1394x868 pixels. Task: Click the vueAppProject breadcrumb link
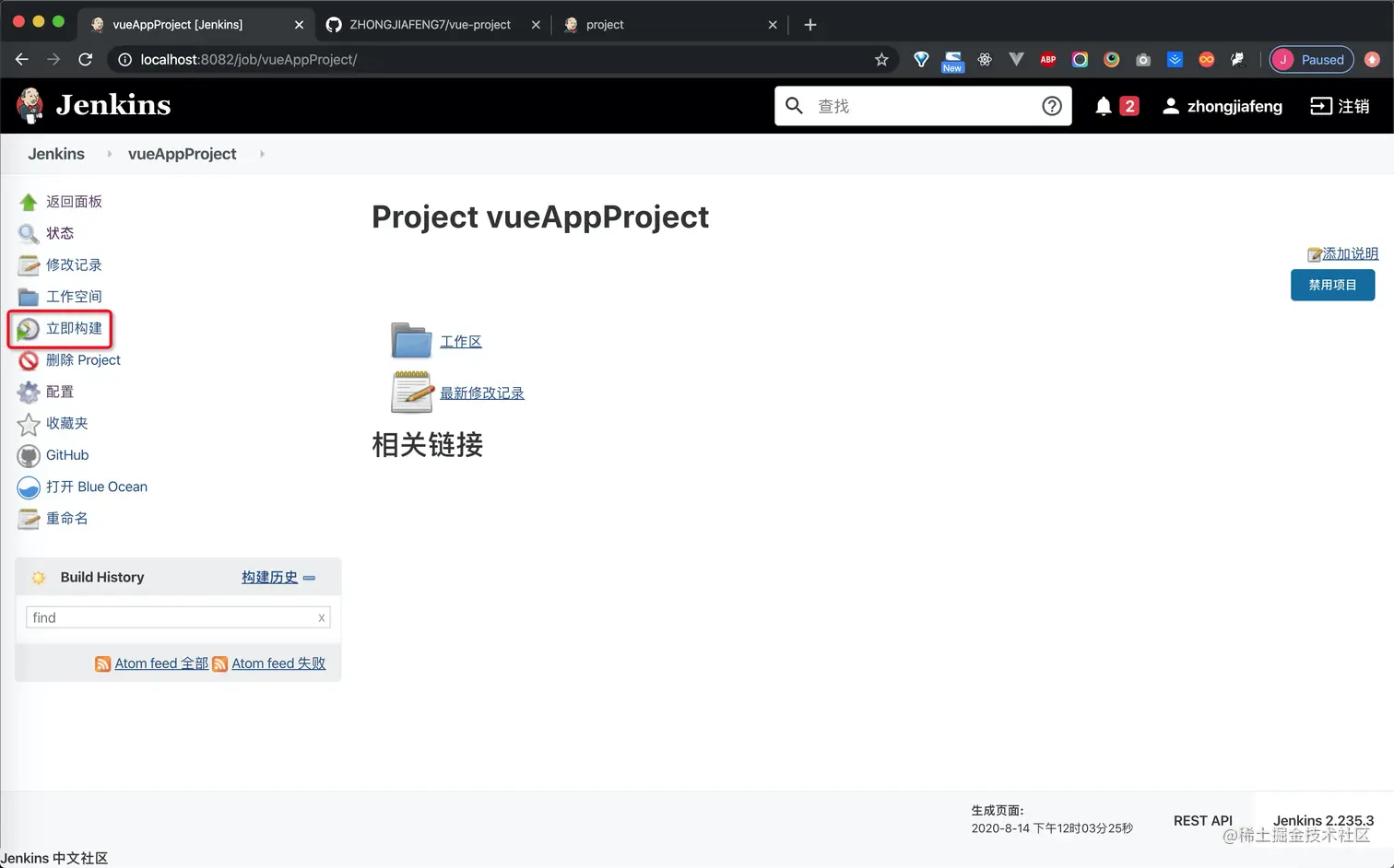[182, 154]
